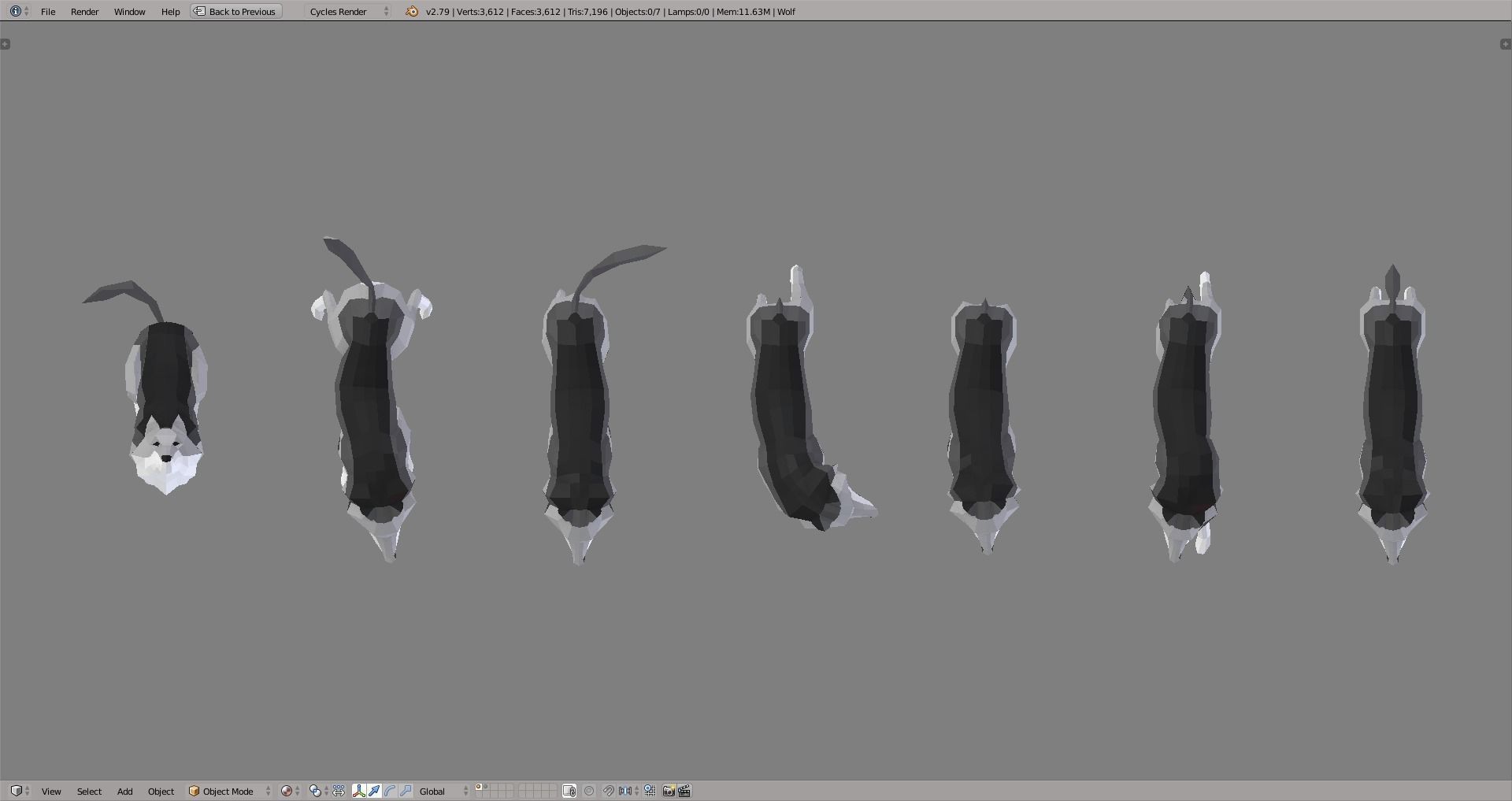
Task: Render OpenGL image of viewport camera icon
Action: (x=669, y=791)
